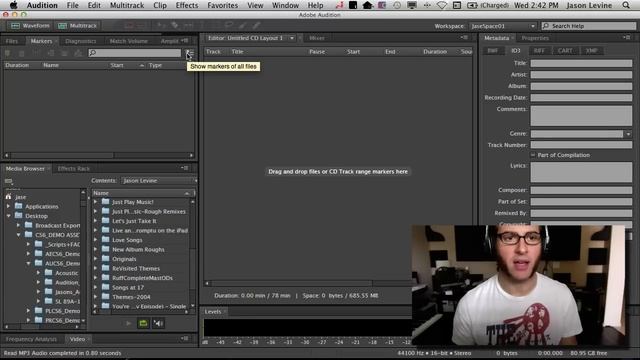Expand the Applications folder in tree

pos(9,207)
